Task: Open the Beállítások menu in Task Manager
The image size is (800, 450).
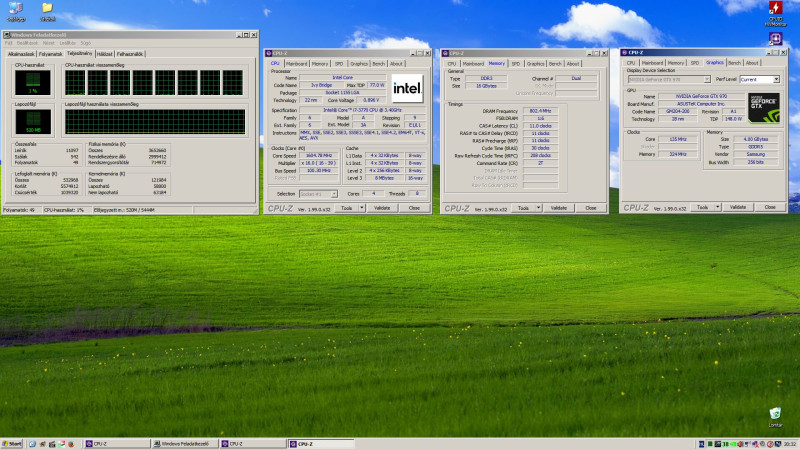Action: [28, 43]
